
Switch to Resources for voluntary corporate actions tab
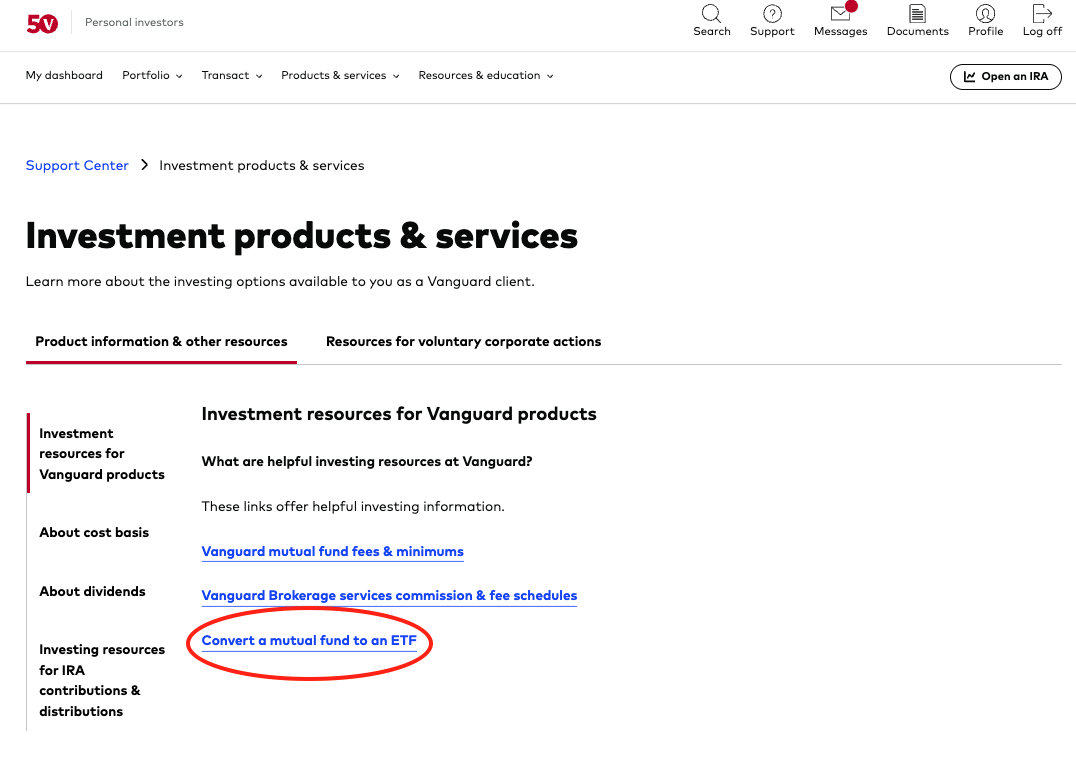pos(463,342)
